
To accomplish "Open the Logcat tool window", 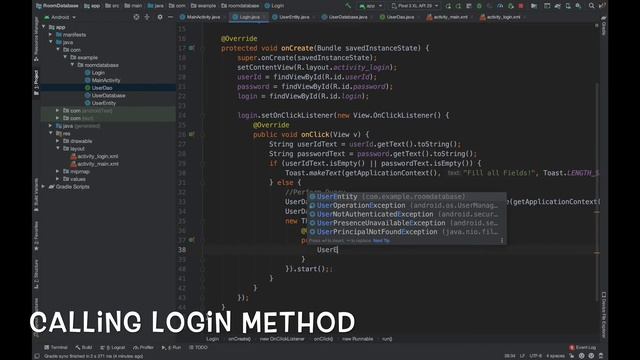I will click(x=113, y=347).
